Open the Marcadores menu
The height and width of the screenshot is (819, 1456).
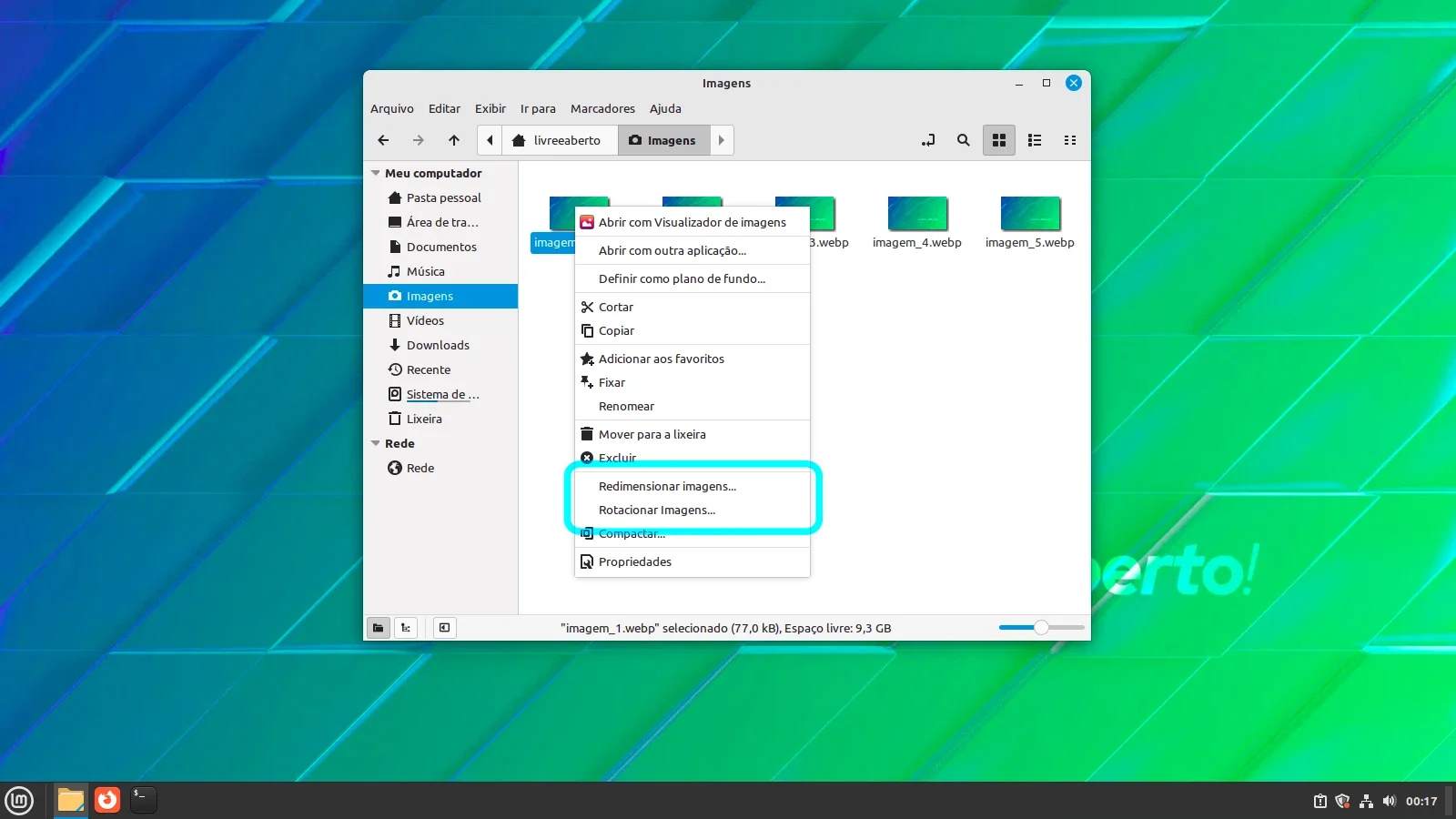click(x=602, y=108)
